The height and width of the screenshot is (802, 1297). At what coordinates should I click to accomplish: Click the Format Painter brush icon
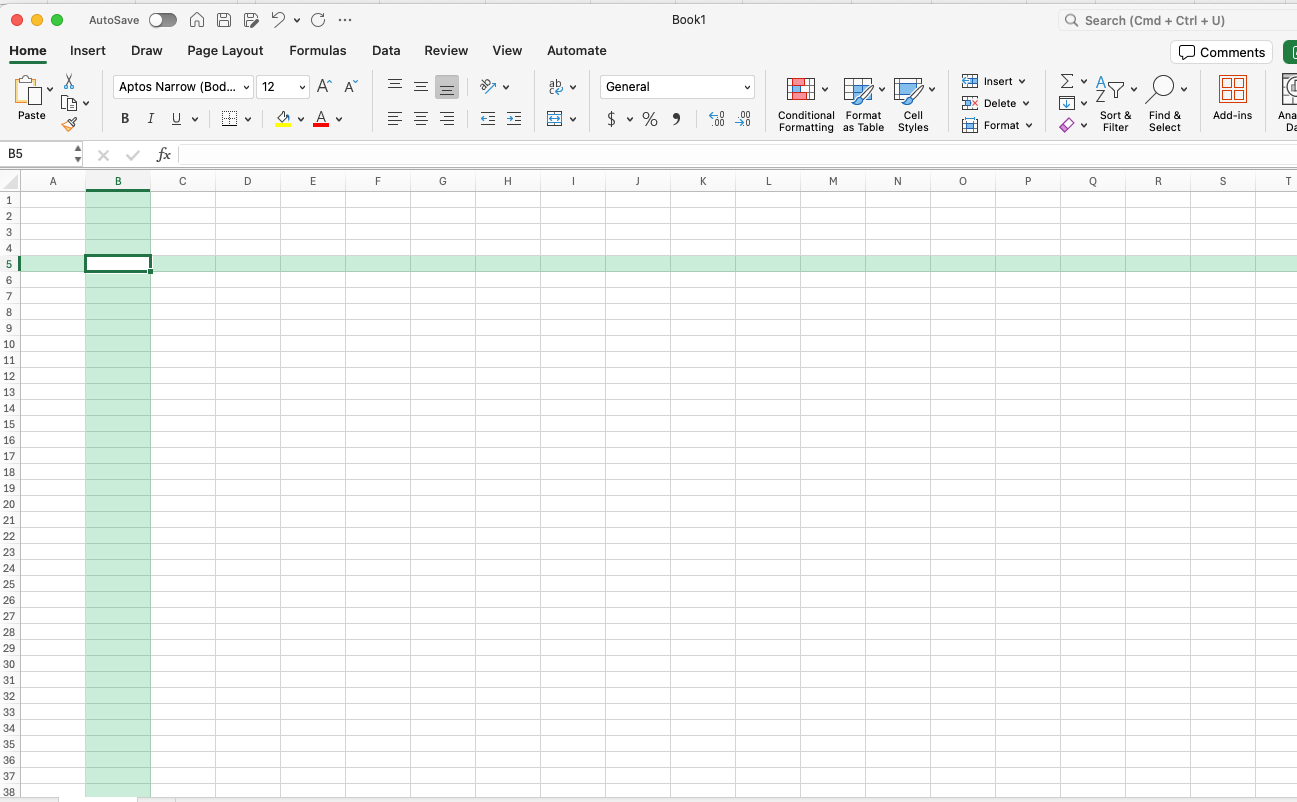[x=69, y=124]
